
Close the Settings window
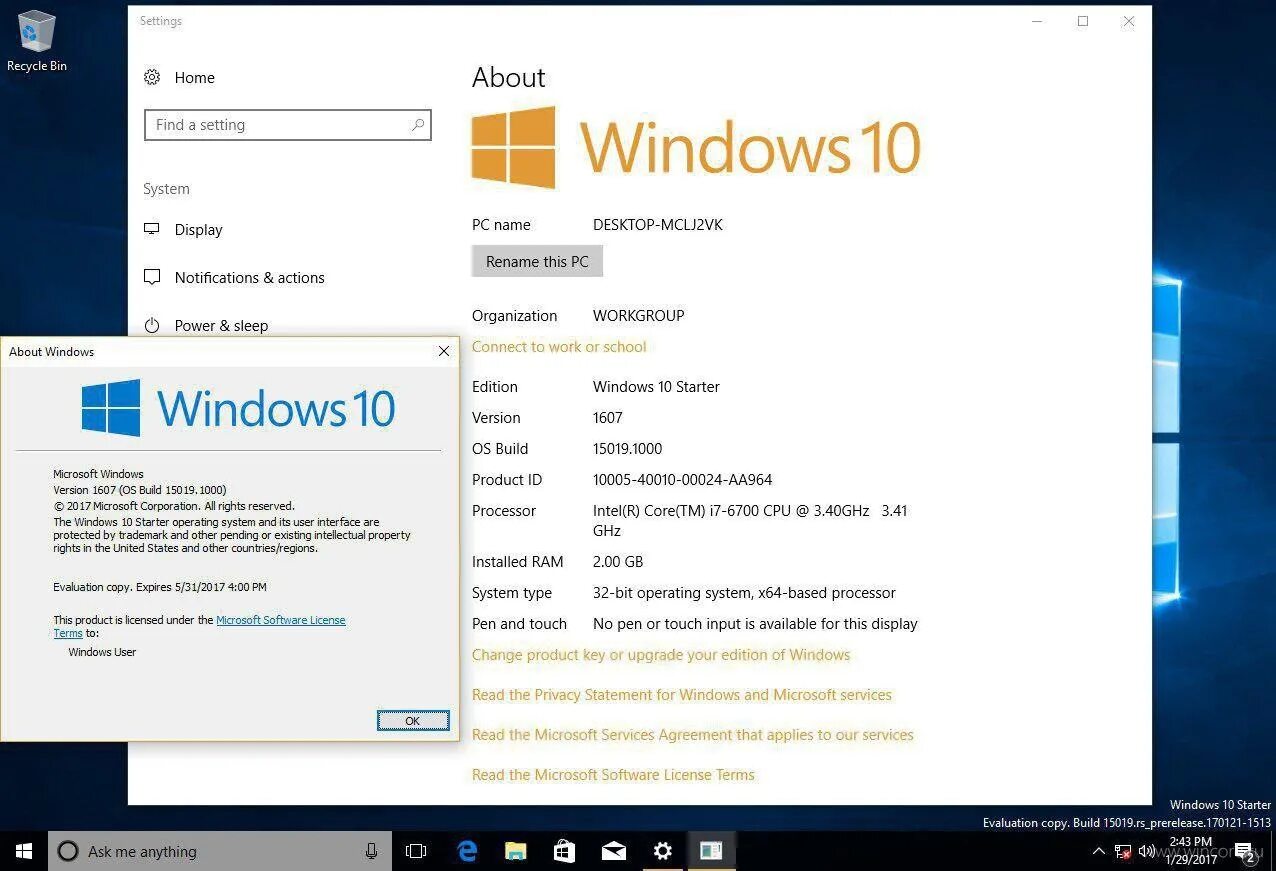pos(1129,21)
